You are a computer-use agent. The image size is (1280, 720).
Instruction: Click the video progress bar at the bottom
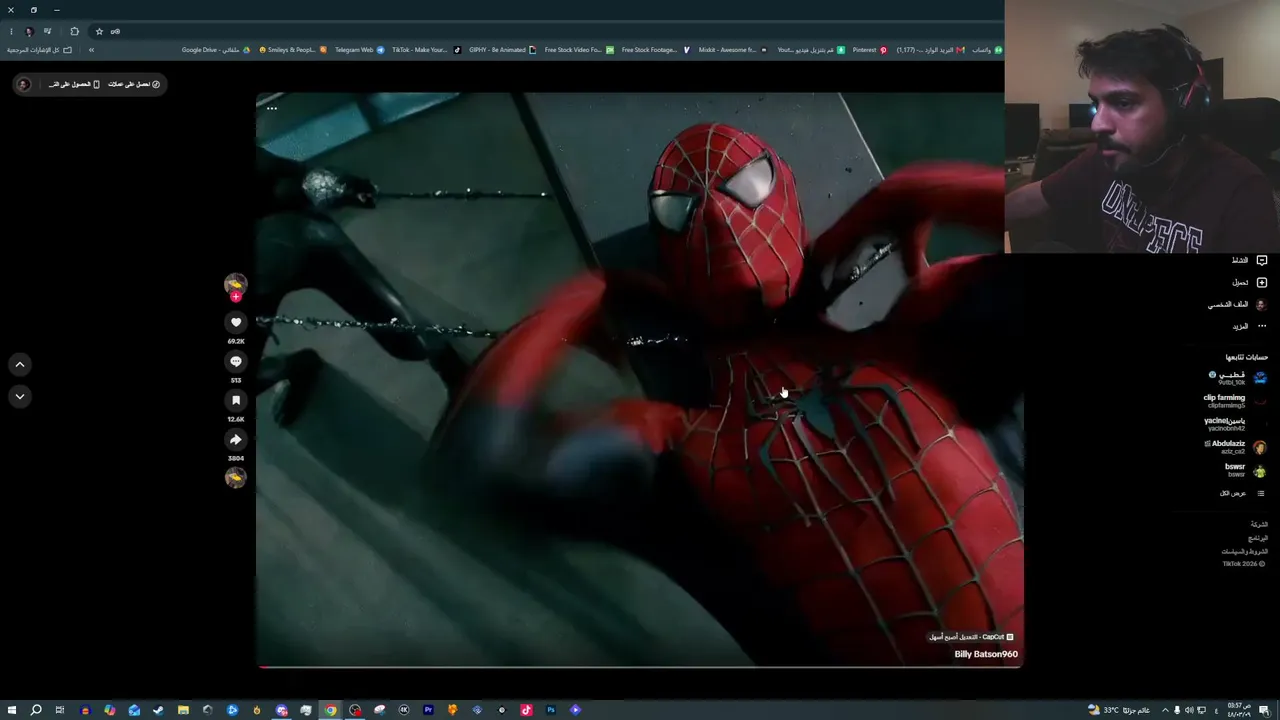point(640,666)
